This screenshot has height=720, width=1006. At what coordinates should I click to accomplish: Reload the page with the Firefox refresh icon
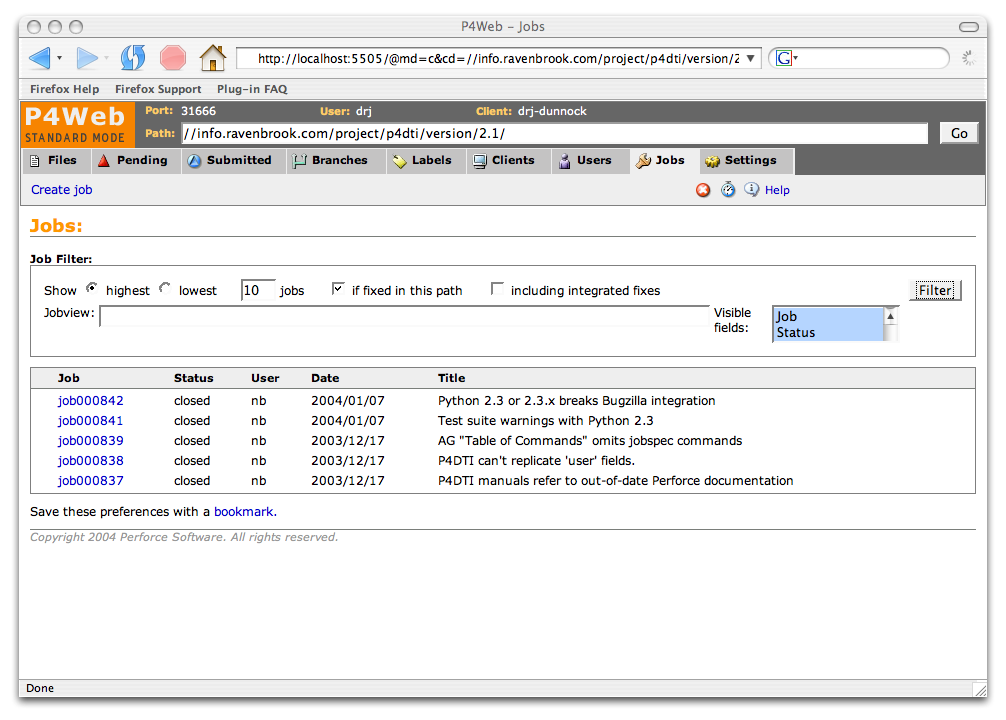[133, 58]
